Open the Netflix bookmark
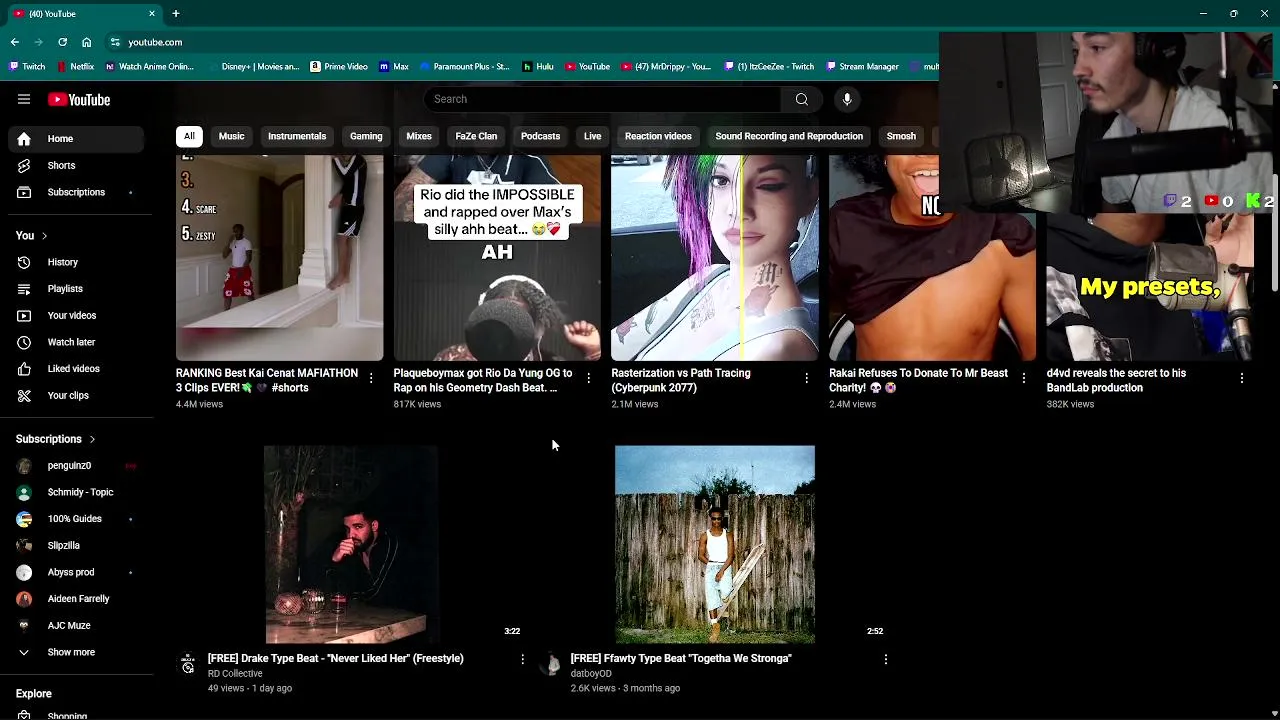The image size is (1280, 720). pos(75,67)
